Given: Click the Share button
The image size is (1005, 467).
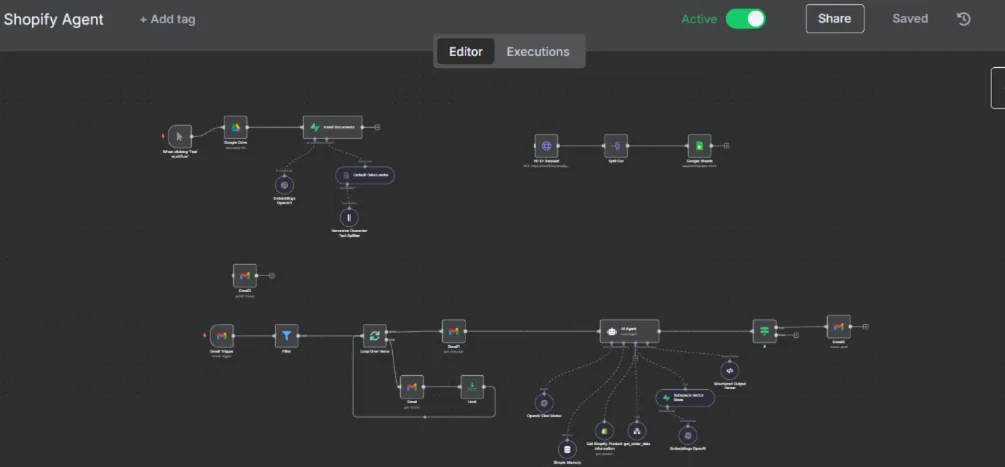Looking at the screenshot, I should tap(835, 19).
